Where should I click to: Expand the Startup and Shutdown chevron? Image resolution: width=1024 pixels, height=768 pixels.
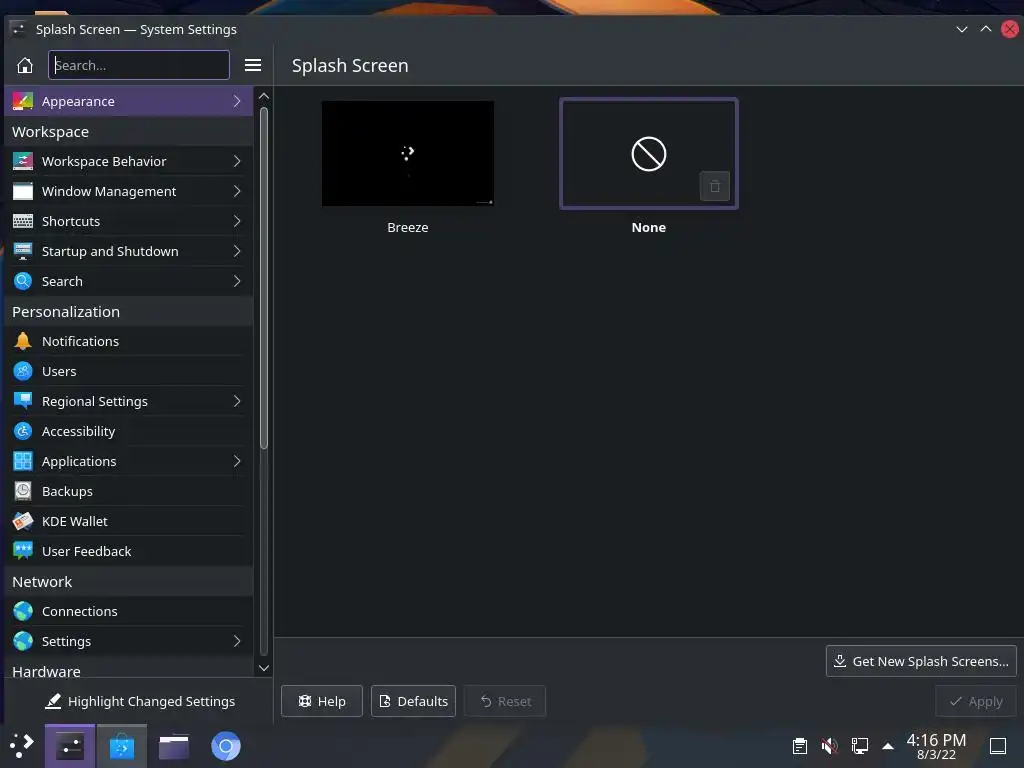click(237, 251)
